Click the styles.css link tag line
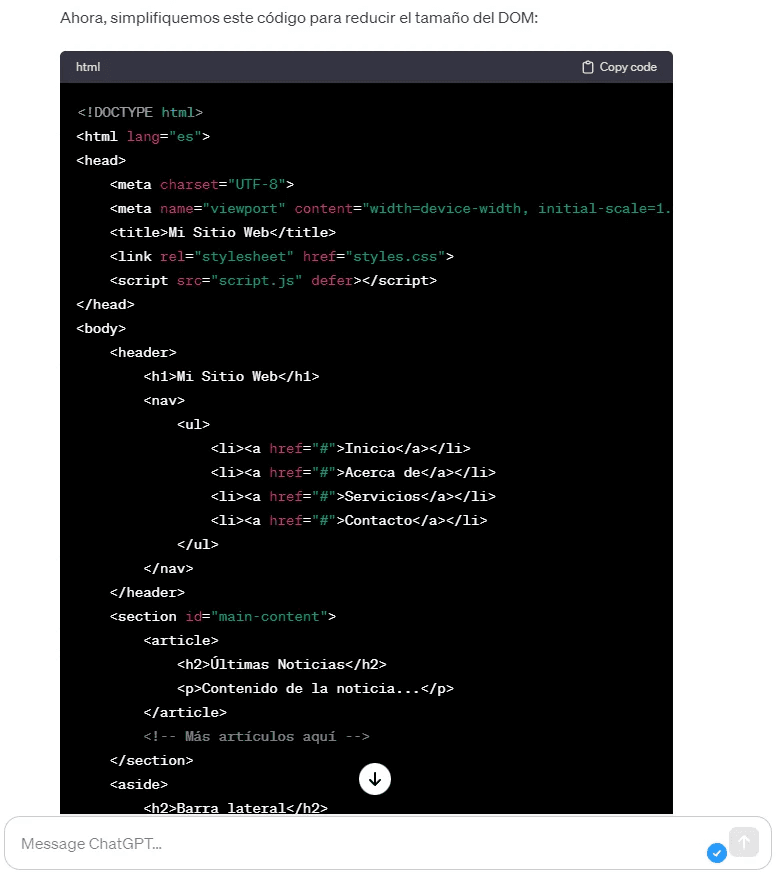 tap(281, 256)
